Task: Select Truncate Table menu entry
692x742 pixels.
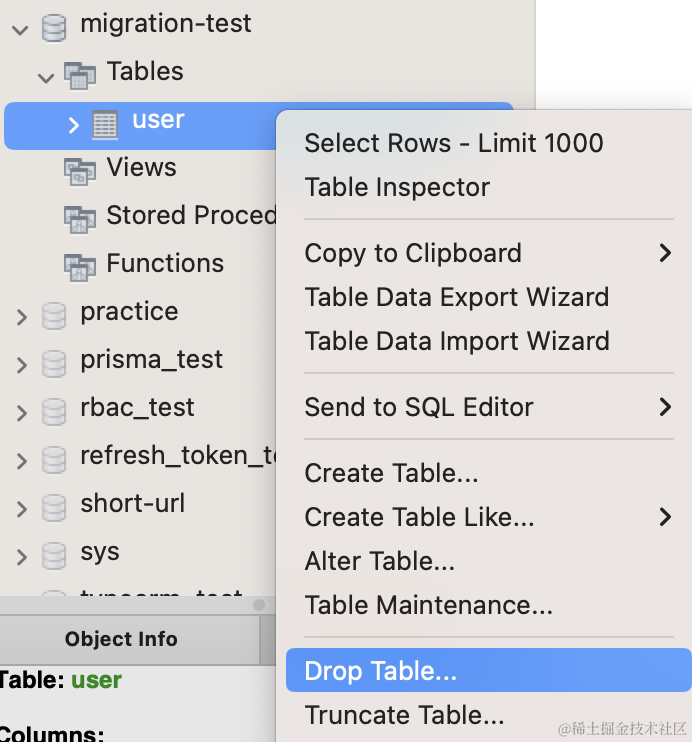Action: click(404, 715)
